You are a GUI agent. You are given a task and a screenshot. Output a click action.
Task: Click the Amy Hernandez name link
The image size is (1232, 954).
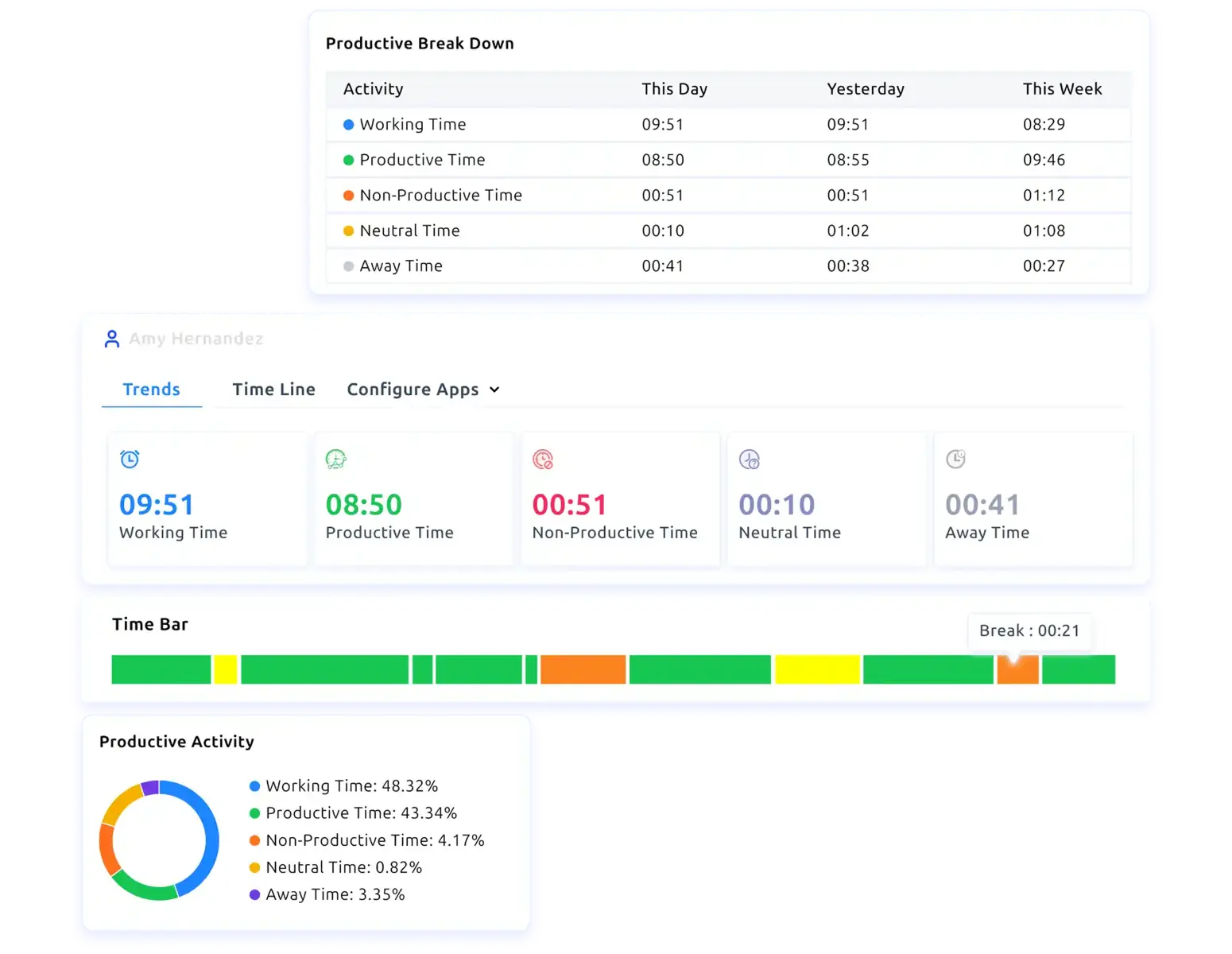click(196, 338)
